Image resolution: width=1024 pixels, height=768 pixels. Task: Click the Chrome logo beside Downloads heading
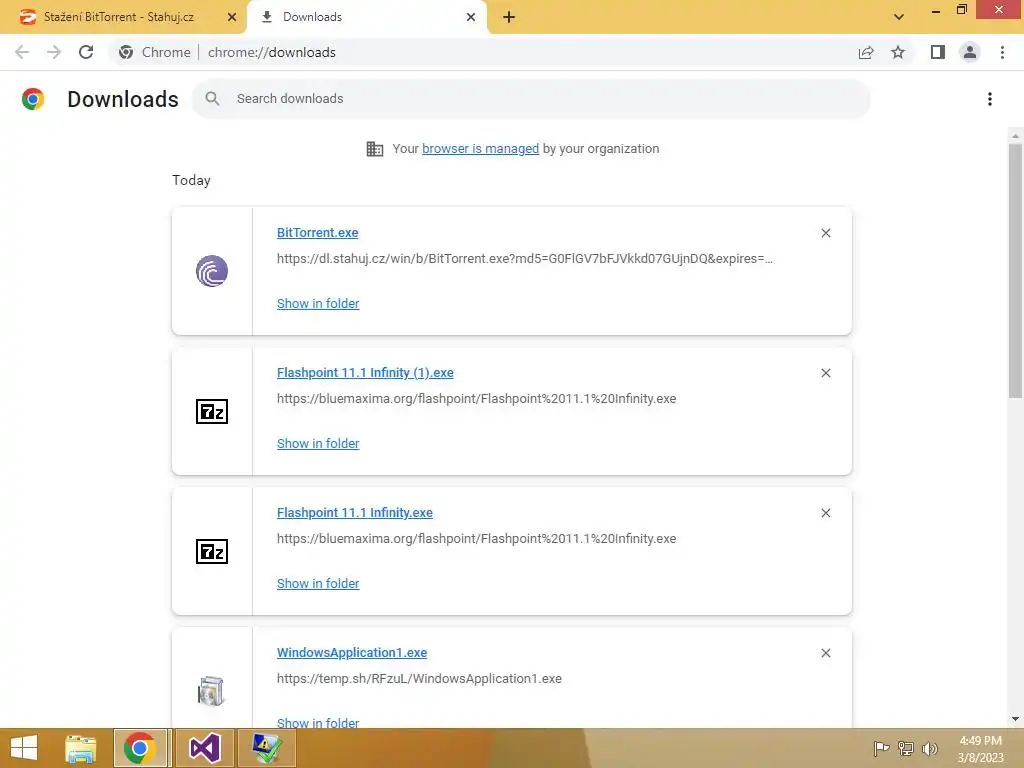33,99
